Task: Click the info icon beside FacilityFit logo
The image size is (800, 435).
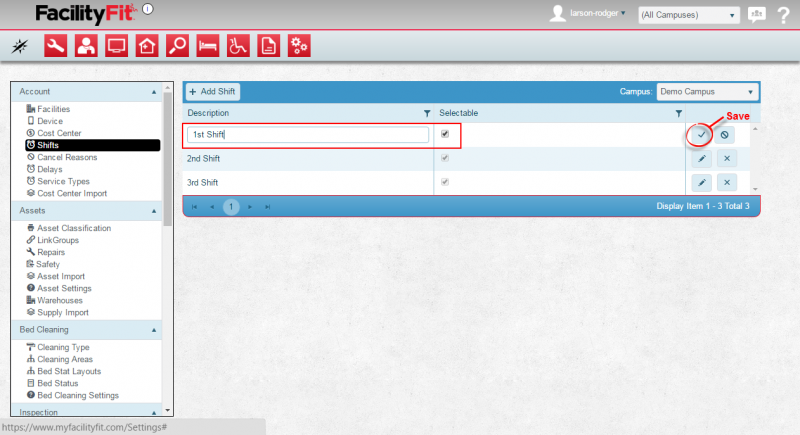Action: point(148,9)
